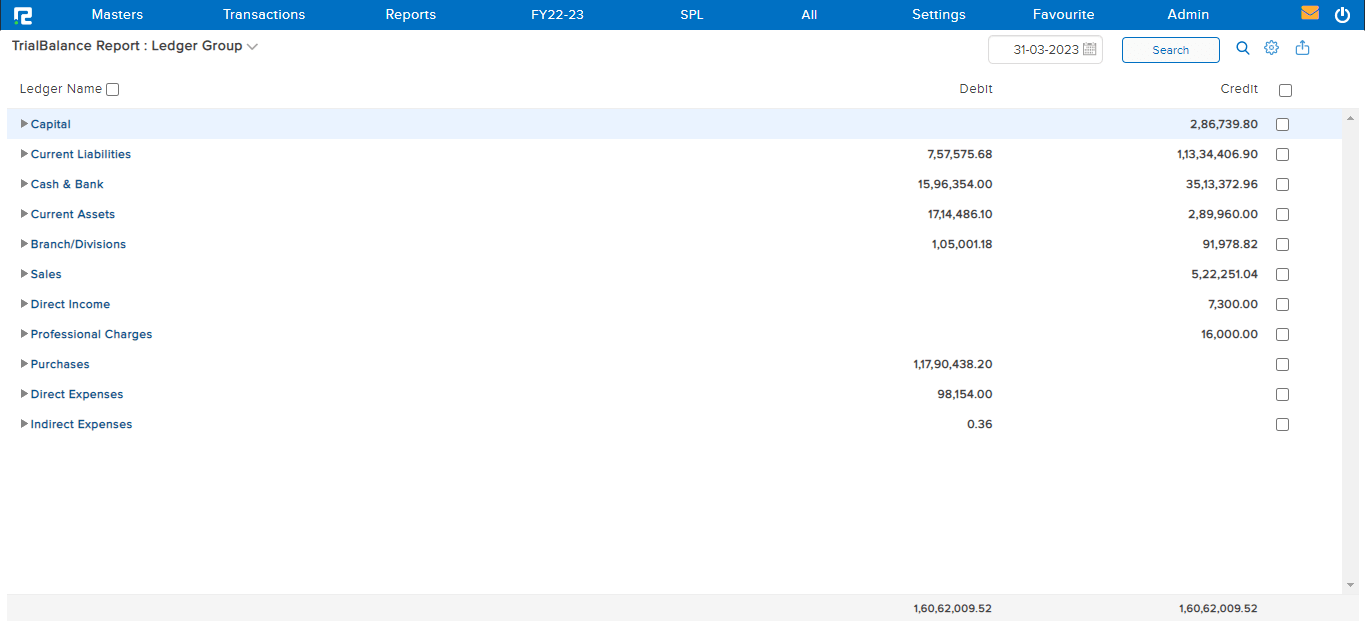The height and width of the screenshot is (625, 1366).
Task: Open the Transactions menu
Action: [x=264, y=15]
